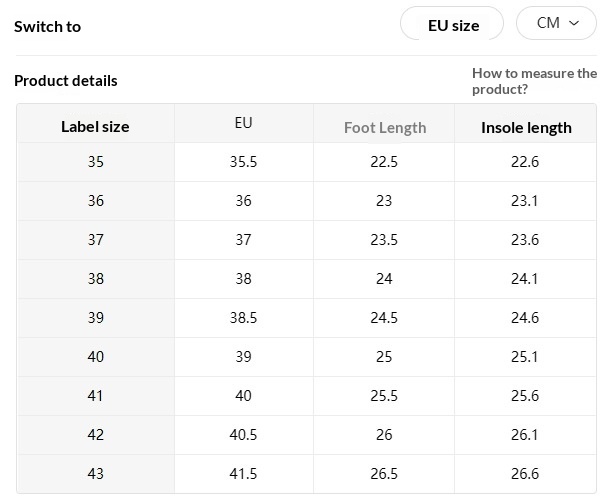Select label size 43 cell
The width and height of the screenshot is (612, 500).
95,473
